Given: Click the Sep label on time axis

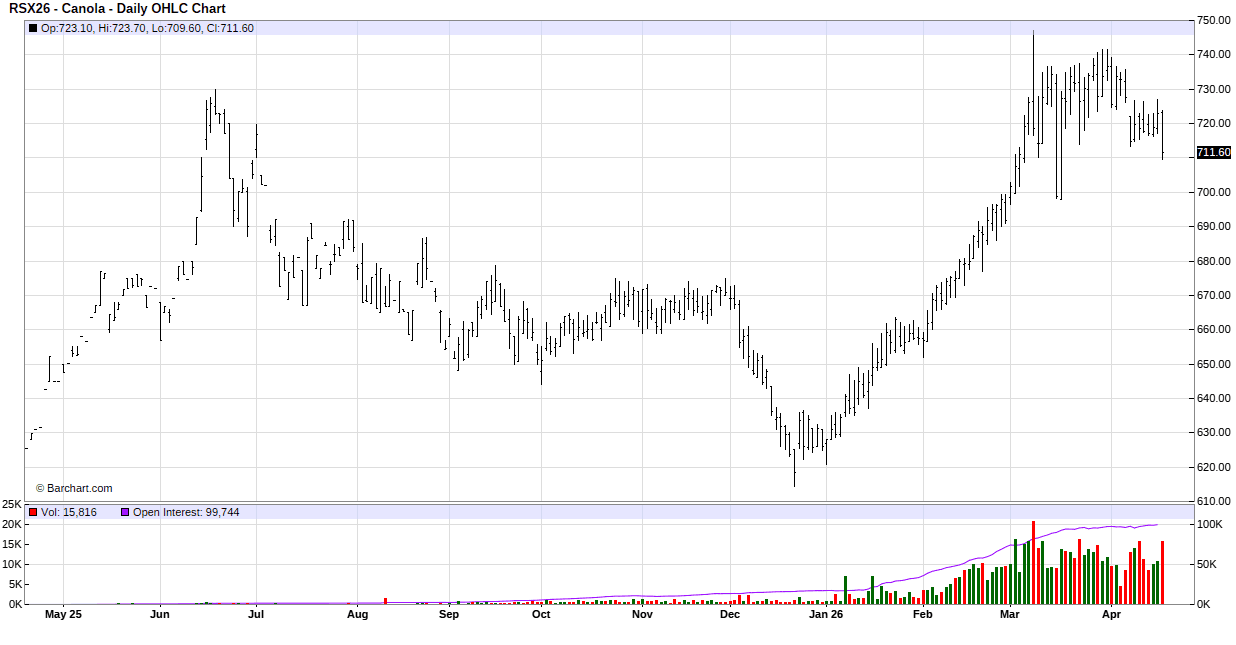Looking at the screenshot, I should click(x=449, y=615).
